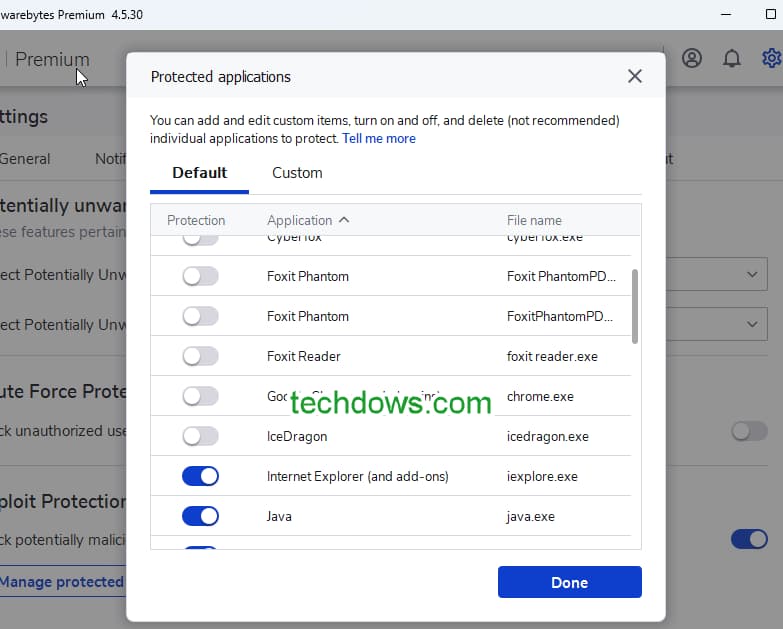
Task: Expand first Potentially Unwanted dropdown
Action: [717, 274]
